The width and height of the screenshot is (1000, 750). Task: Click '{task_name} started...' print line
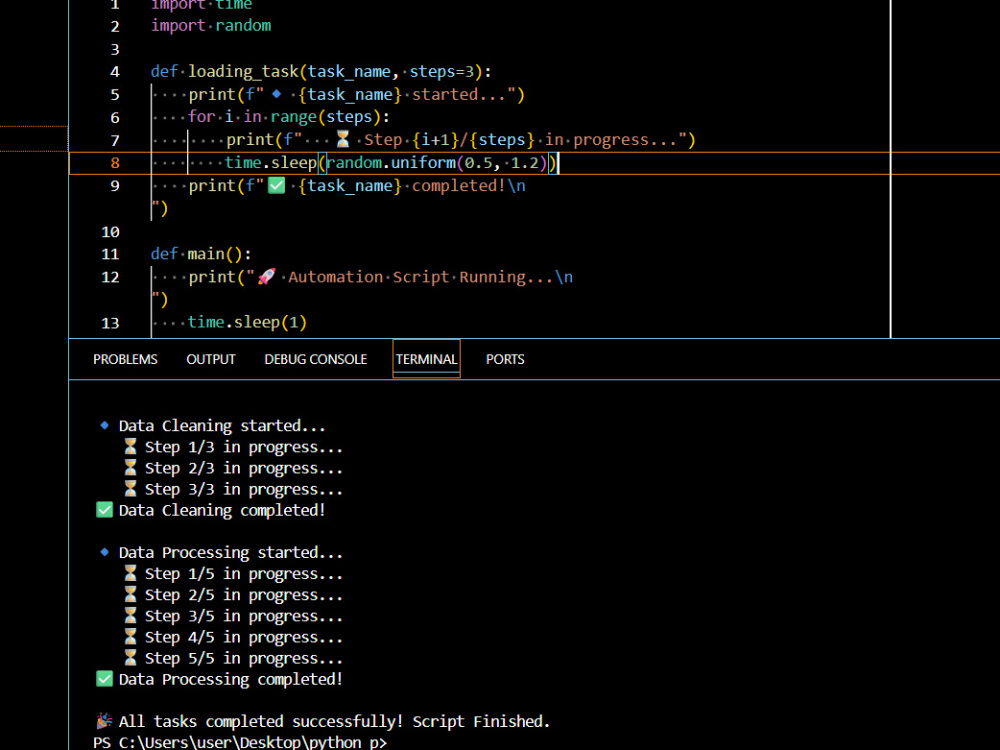pyautogui.click(x=357, y=94)
